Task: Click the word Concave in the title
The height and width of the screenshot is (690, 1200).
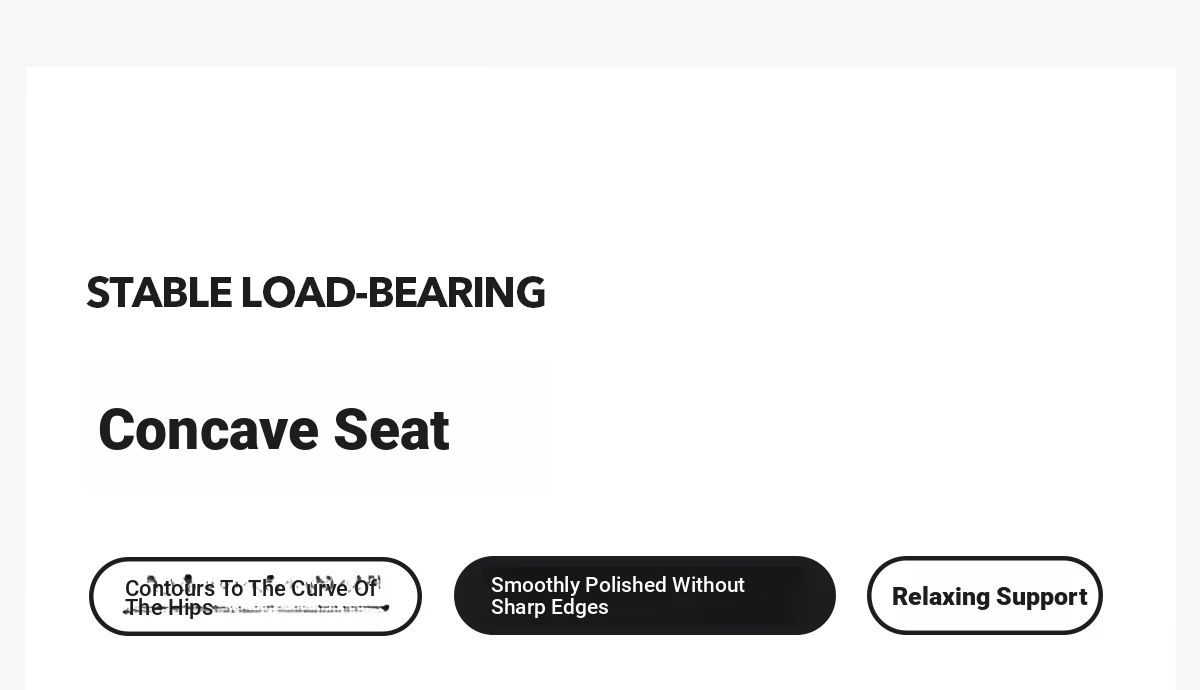Action: point(208,430)
